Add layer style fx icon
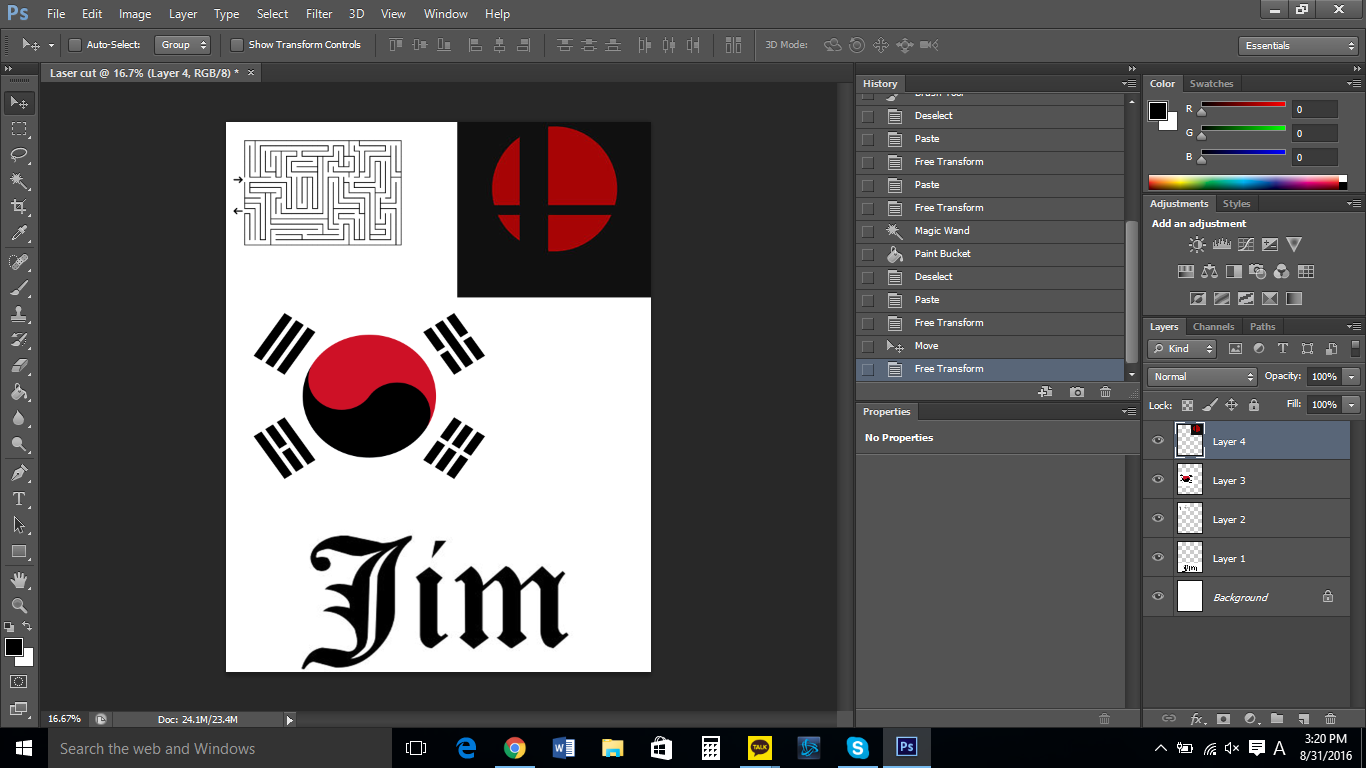Image resolution: width=1366 pixels, height=768 pixels. 1197,718
